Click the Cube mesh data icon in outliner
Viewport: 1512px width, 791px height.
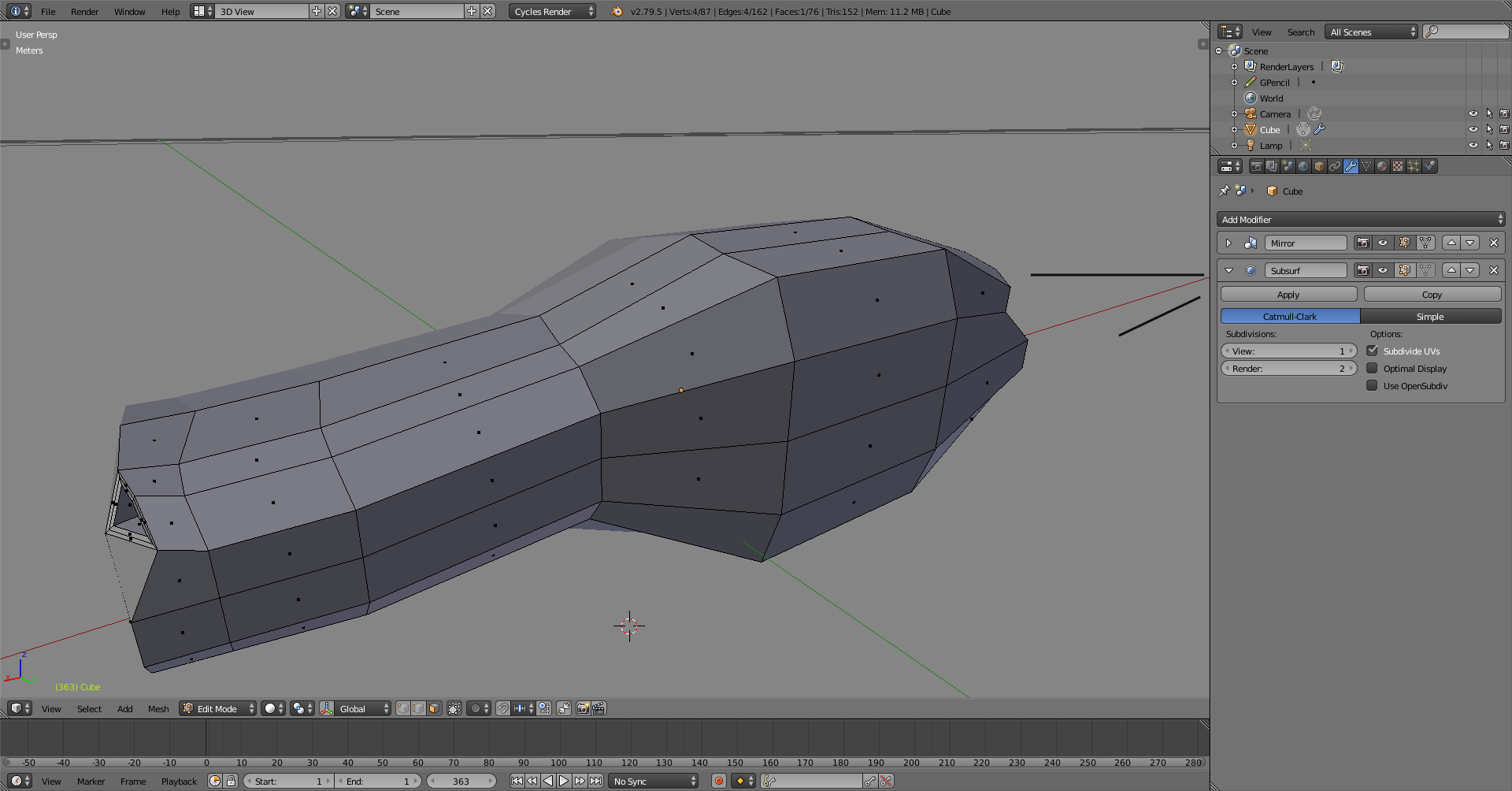[x=1303, y=129]
